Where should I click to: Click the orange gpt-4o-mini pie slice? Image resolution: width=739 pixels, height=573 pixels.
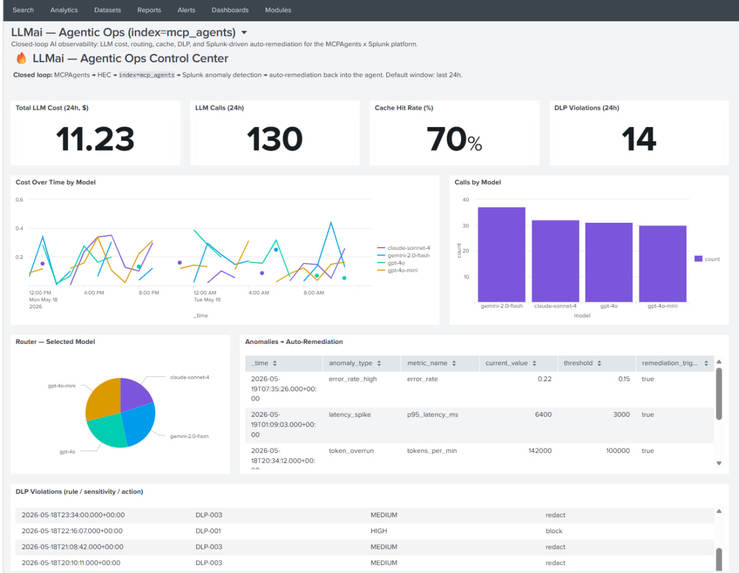point(104,398)
